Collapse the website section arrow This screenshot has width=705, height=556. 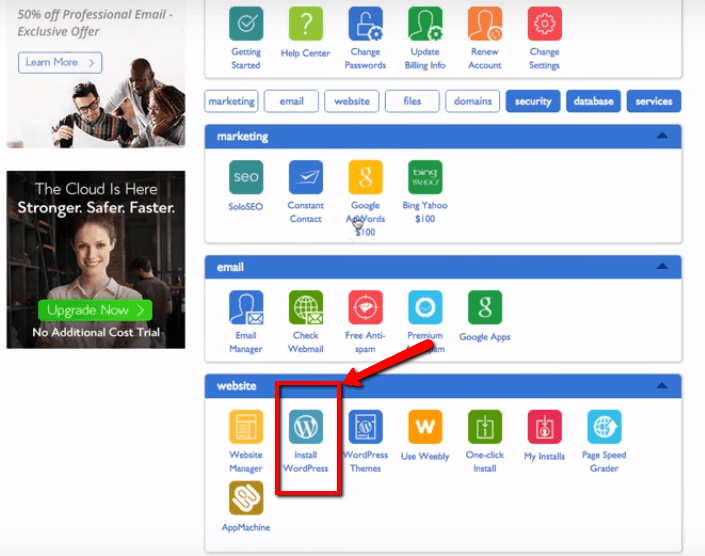tap(662, 386)
